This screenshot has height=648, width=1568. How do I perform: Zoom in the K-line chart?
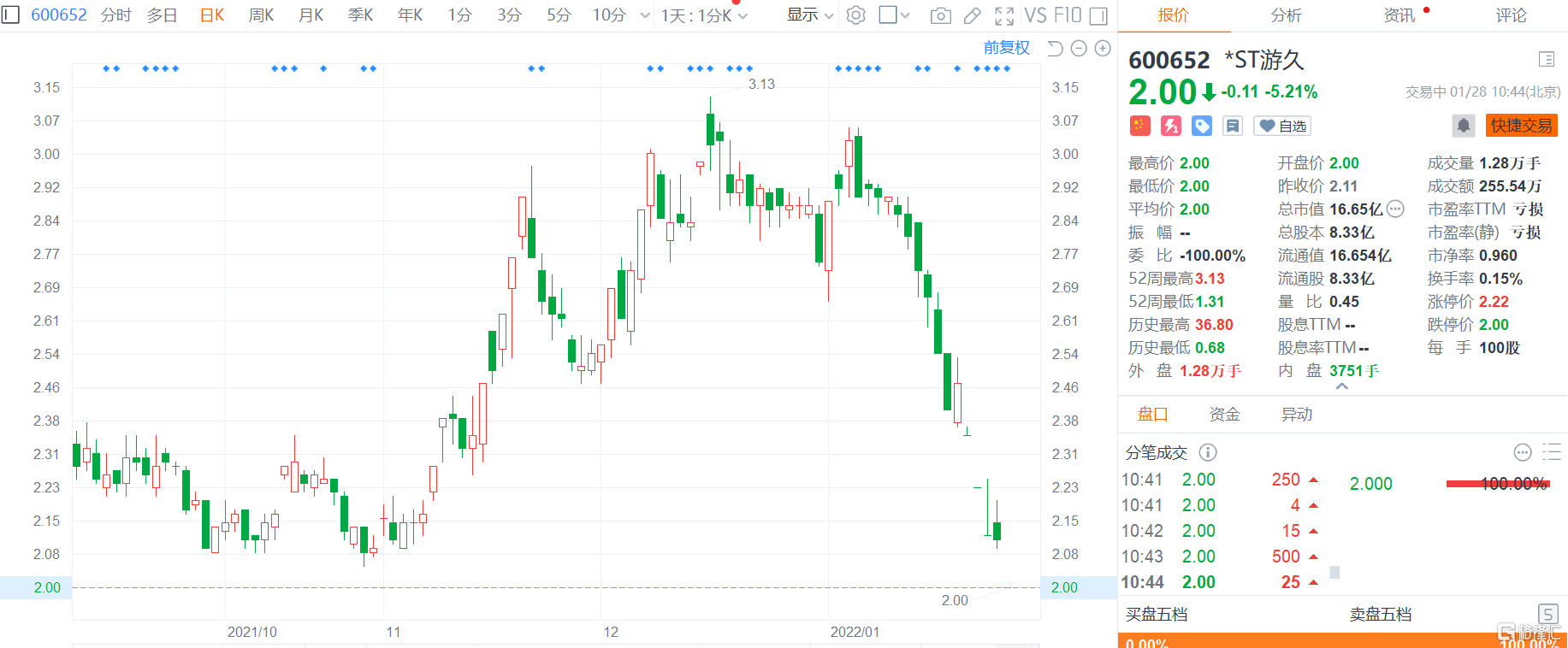pyautogui.click(x=1103, y=49)
